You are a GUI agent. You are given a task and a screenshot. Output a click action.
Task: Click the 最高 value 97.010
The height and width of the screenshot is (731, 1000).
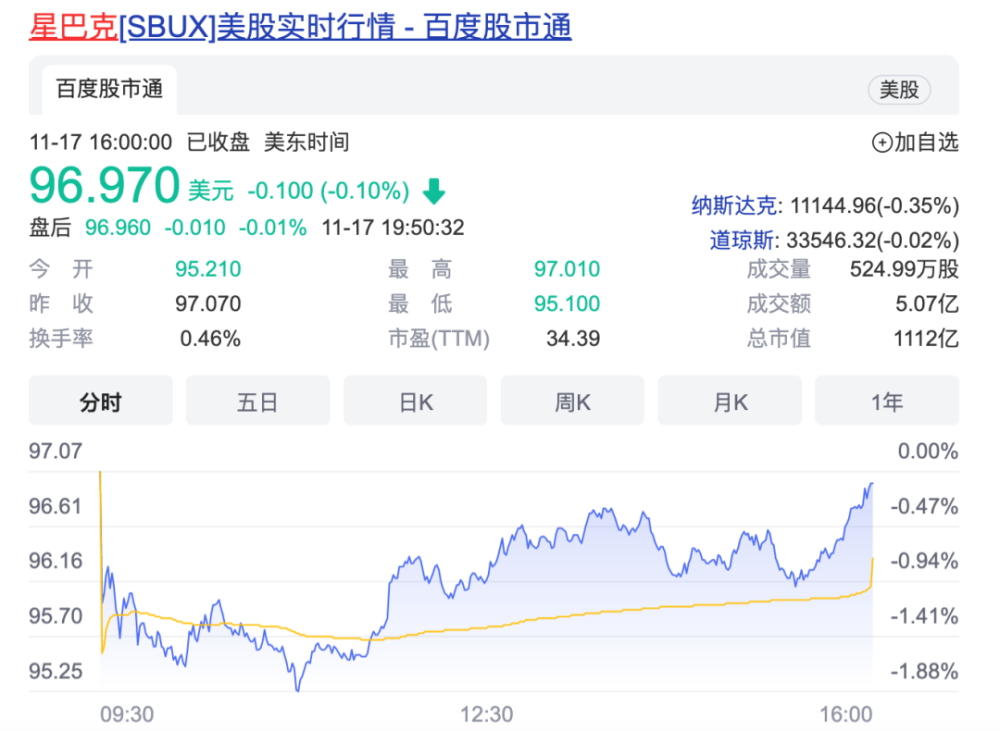[x=567, y=269]
